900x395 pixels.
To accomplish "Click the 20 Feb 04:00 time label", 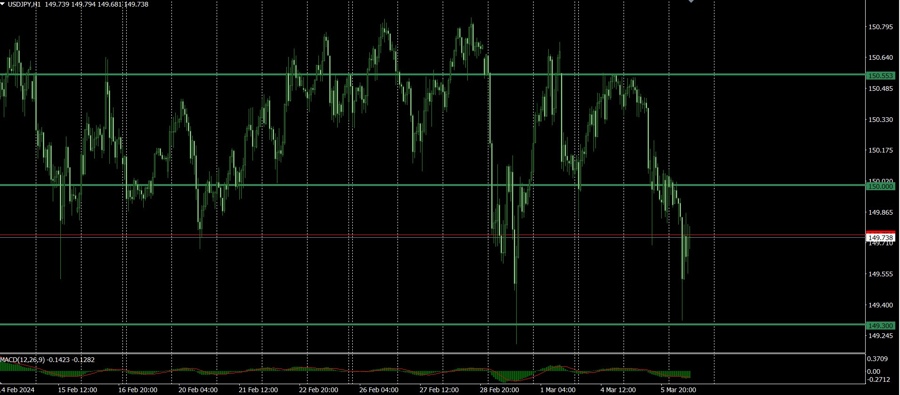I will pyautogui.click(x=198, y=390).
